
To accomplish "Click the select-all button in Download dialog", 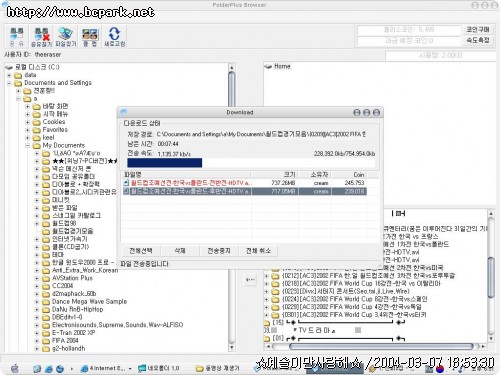I will 141,251.
